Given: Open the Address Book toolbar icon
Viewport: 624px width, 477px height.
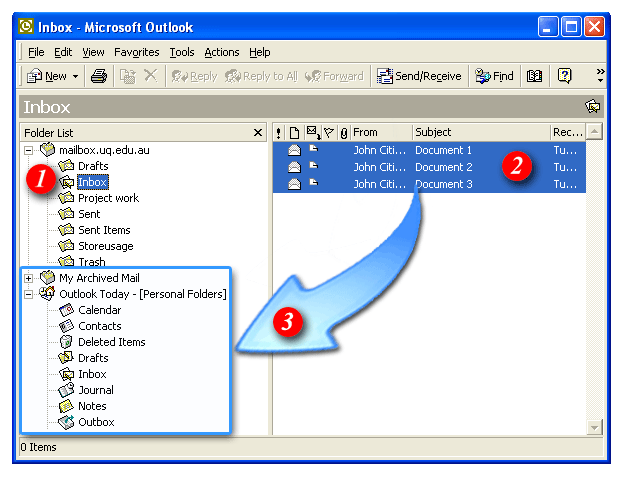Looking at the screenshot, I should tap(534, 76).
